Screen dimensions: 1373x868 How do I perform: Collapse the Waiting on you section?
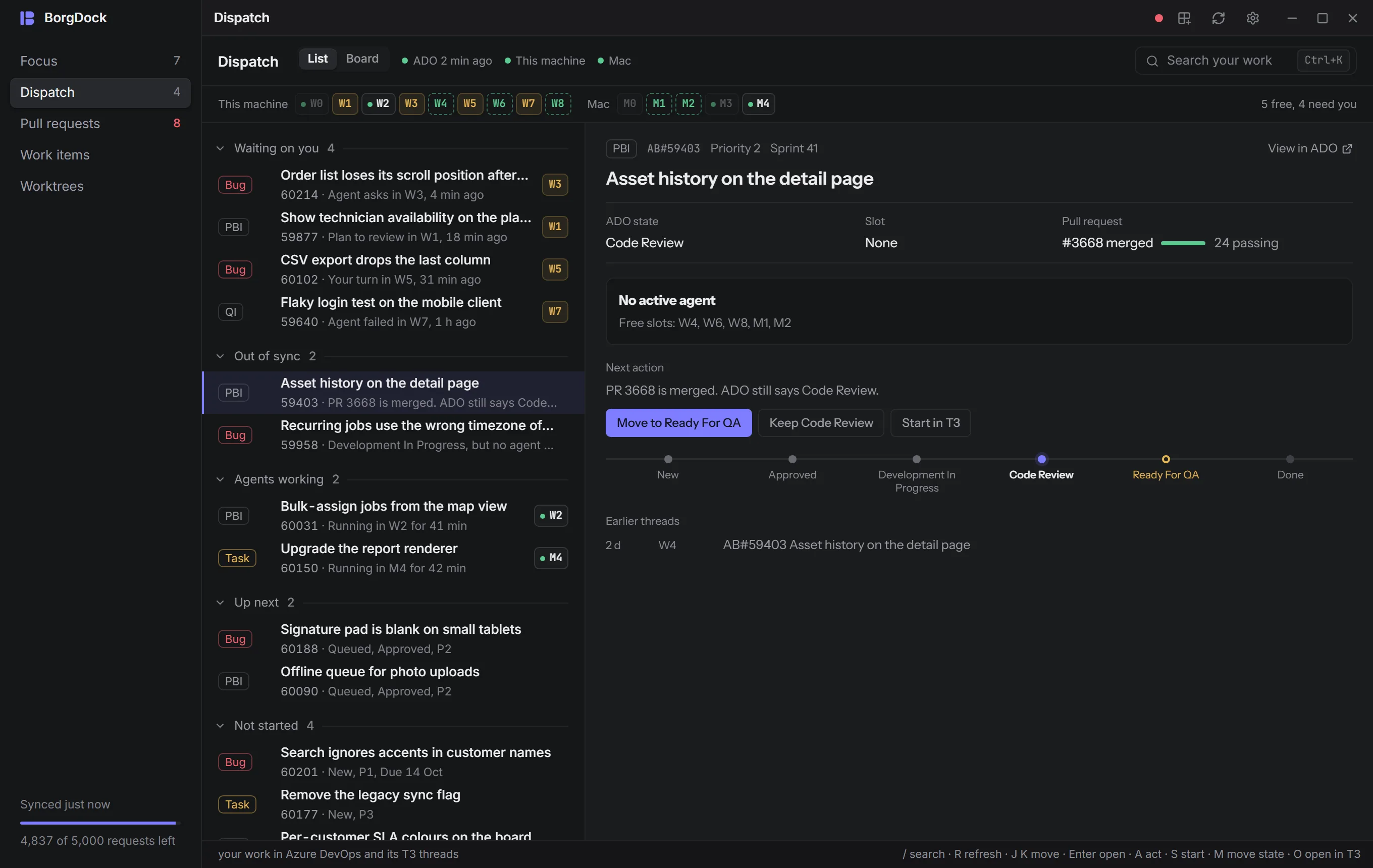click(220, 149)
